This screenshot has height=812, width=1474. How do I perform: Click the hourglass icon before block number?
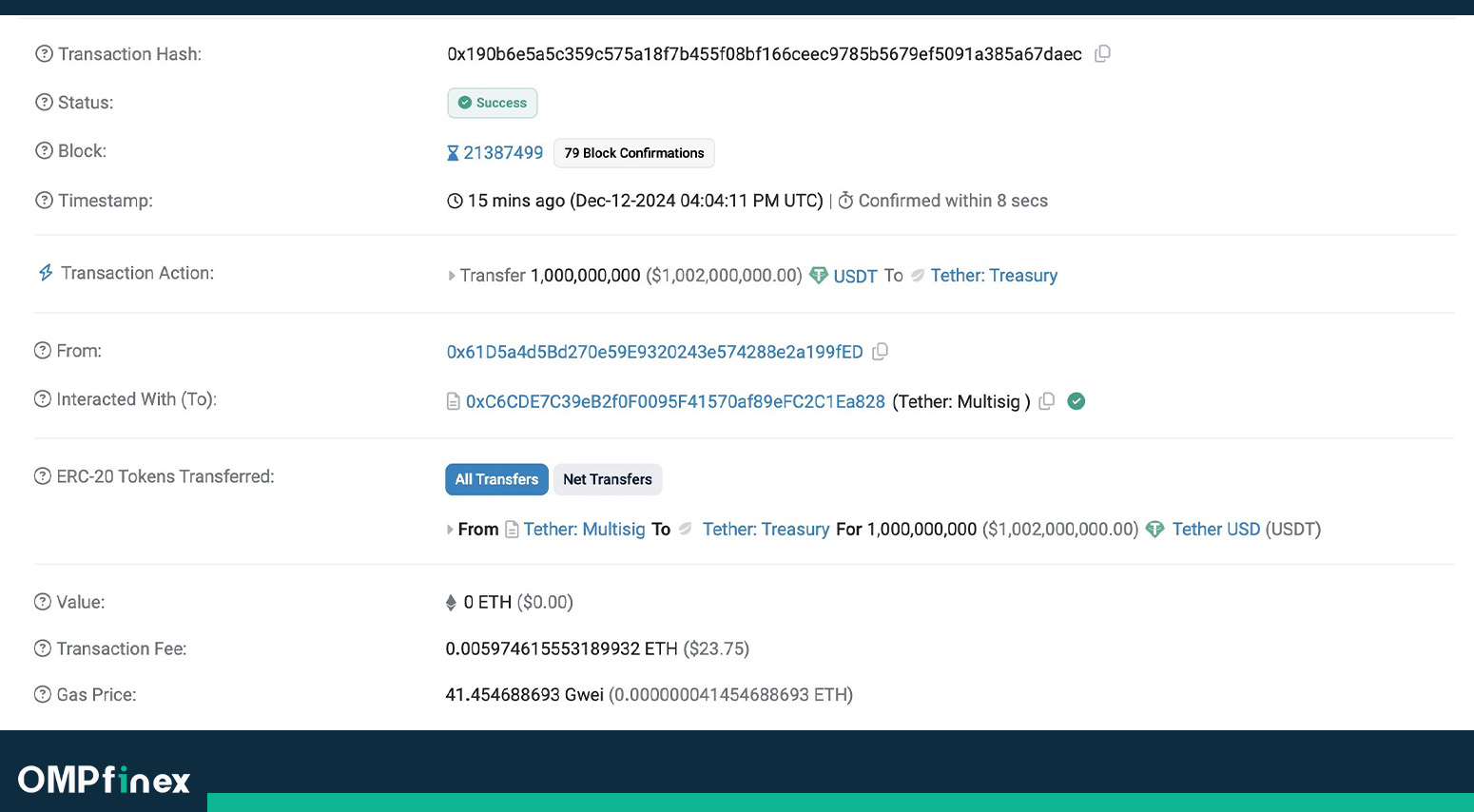(x=453, y=153)
